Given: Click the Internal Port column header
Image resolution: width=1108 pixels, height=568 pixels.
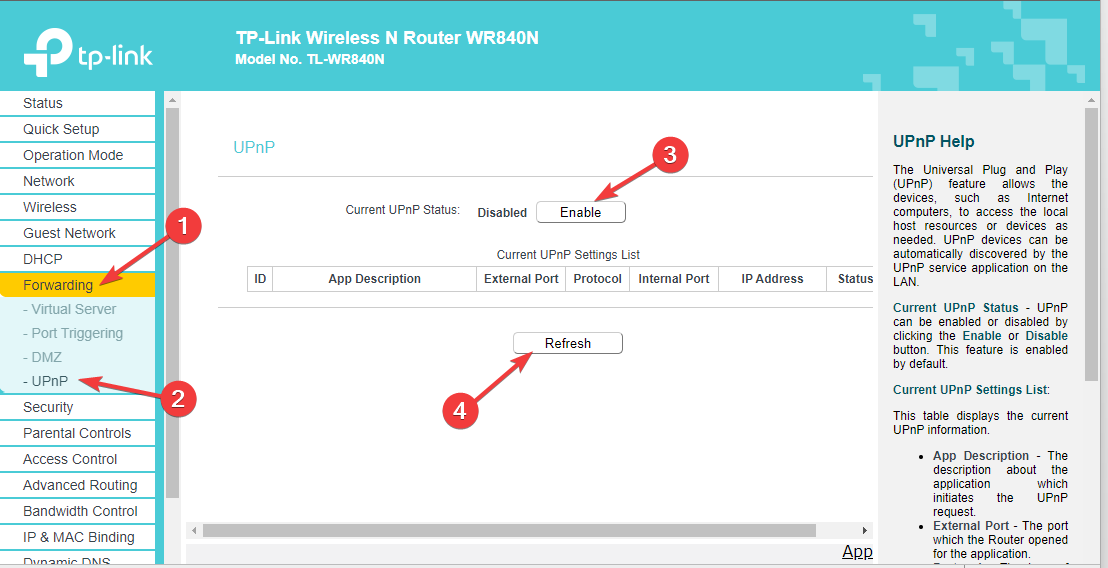Looking at the screenshot, I should 673,279.
